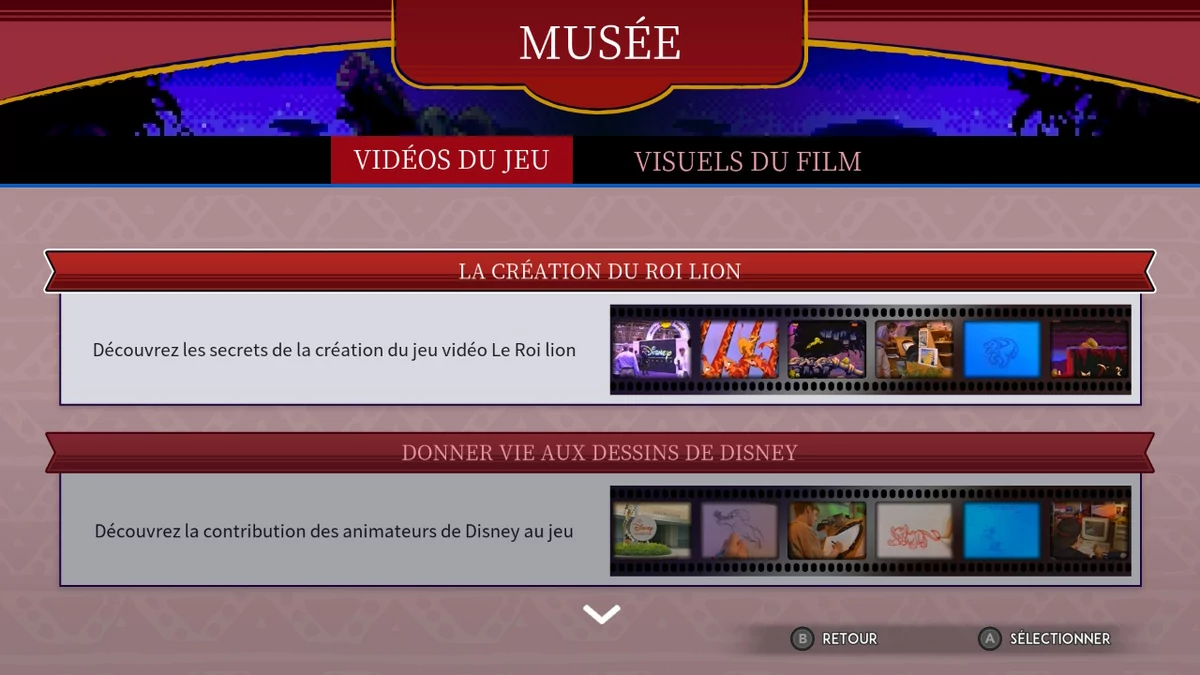Image resolution: width=1200 pixels, height=675 pixels.
Task: Click the Sélectionner label
Action: [1060, 639]
